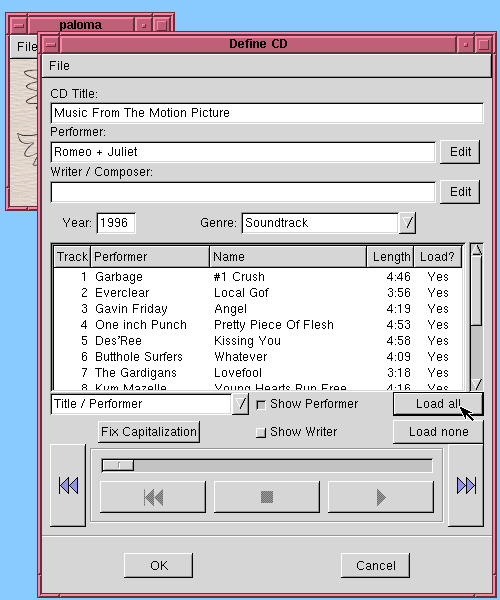
Task: Click the stop playback button
Action: pos(267,497)
